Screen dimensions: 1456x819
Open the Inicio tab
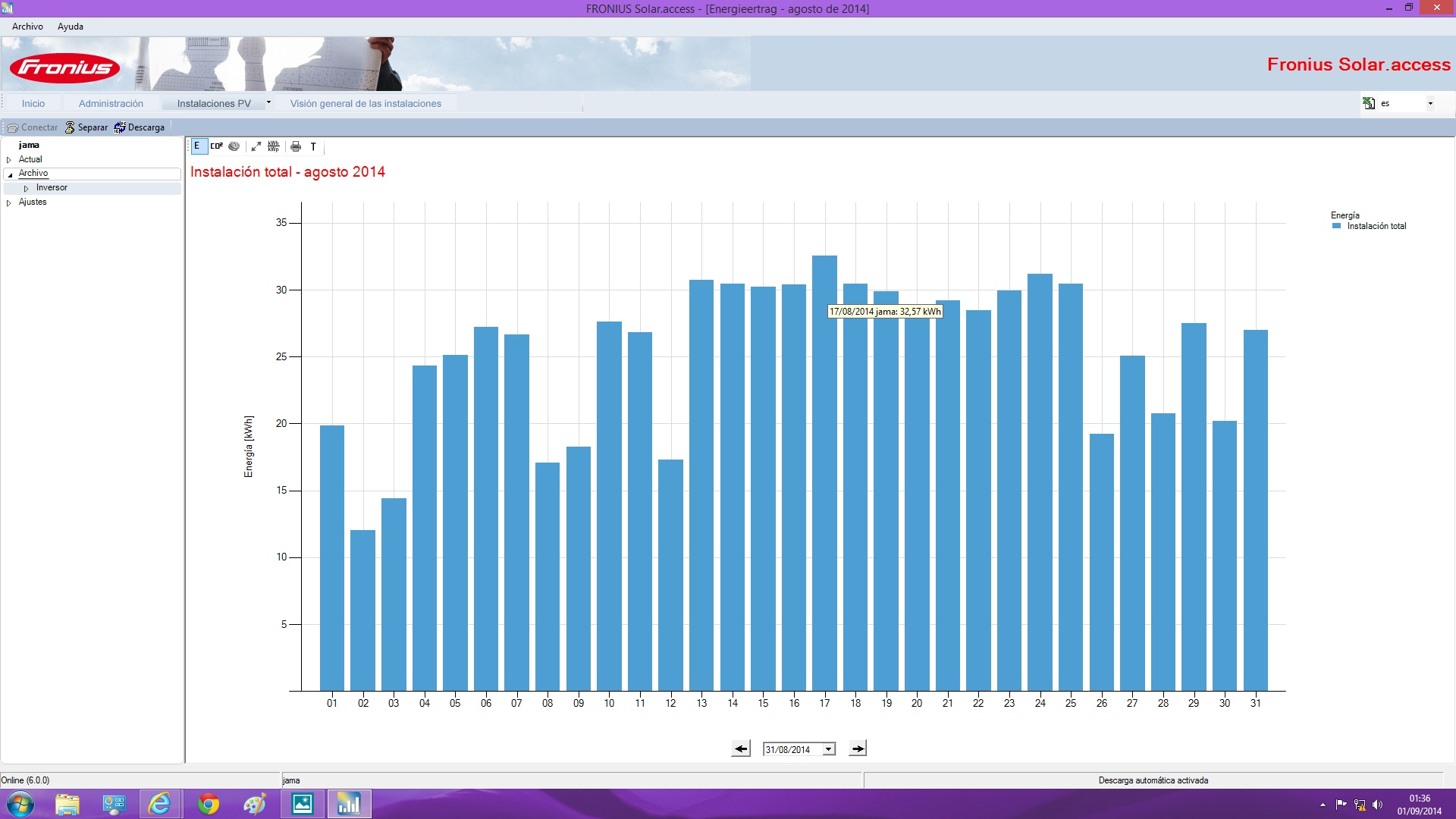point(33,103)
